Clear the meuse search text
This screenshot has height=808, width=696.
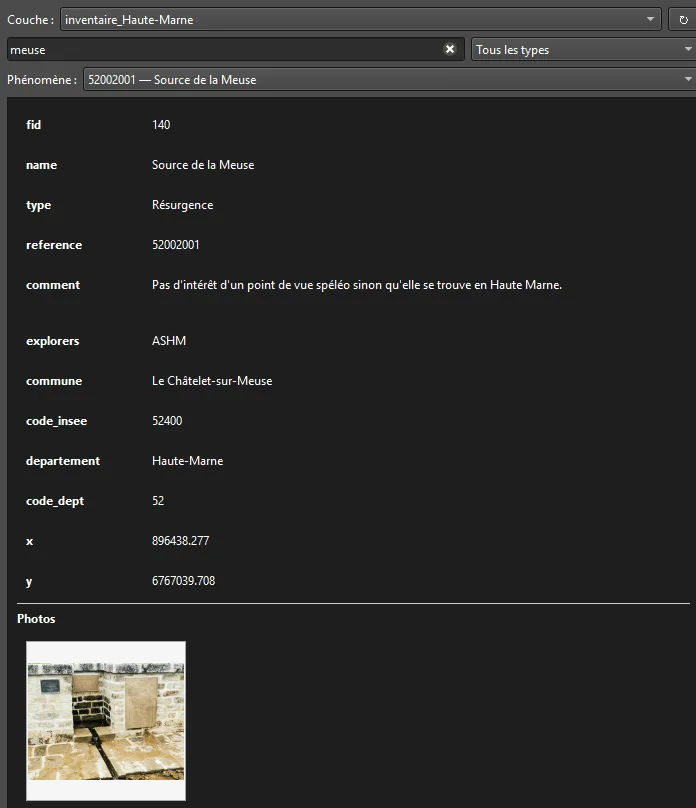point(450,49)
